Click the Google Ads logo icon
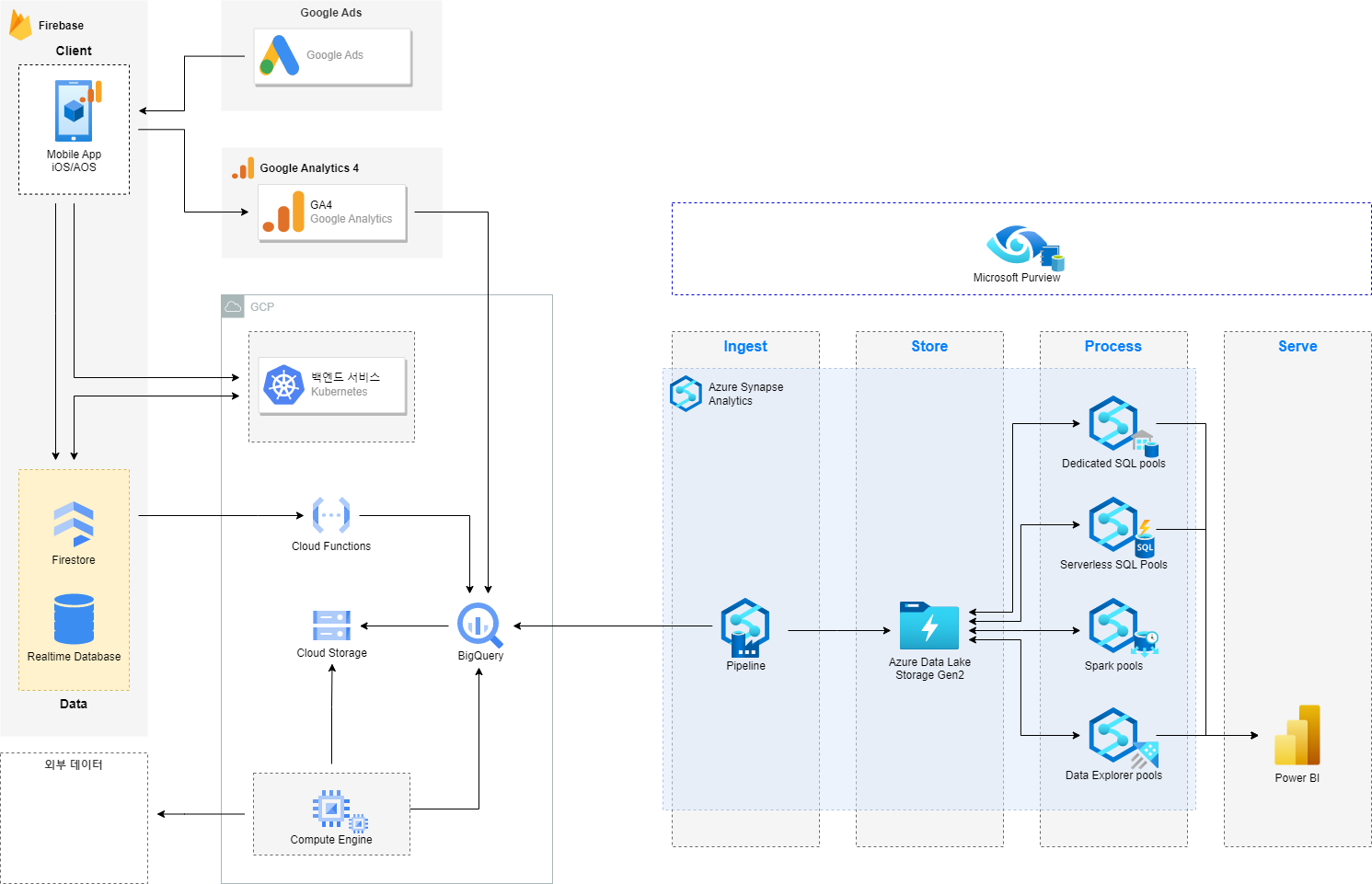 point(280,55)
